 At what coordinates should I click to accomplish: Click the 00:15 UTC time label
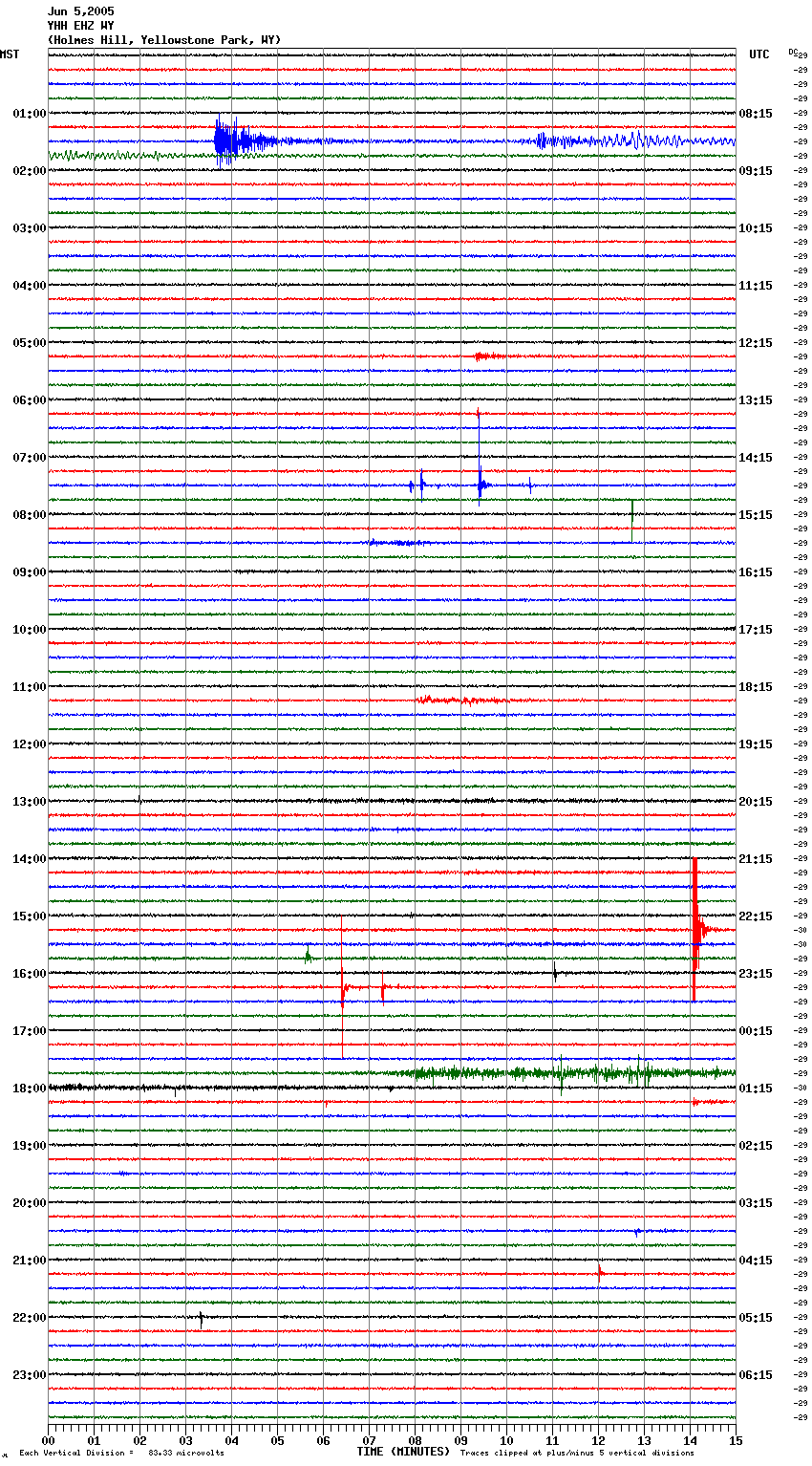click(756, 1031)
